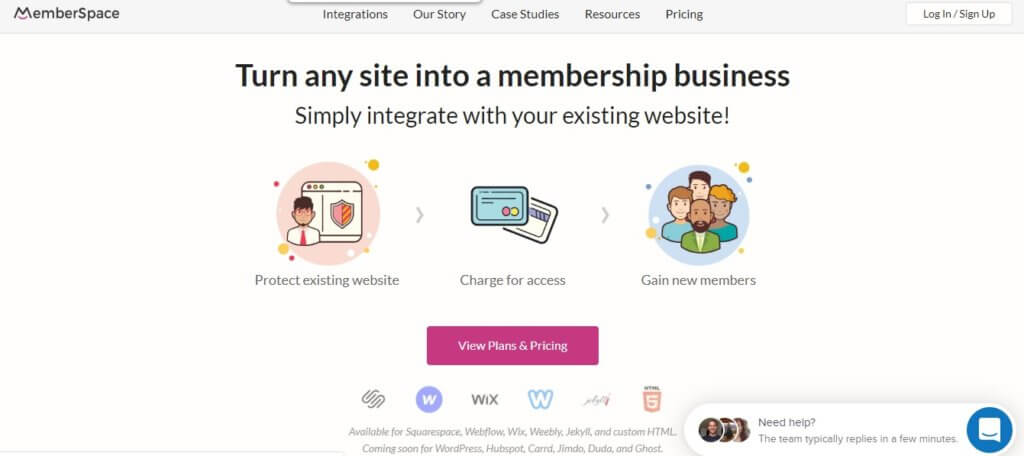Click the Need help? chat text

tap(786, 422)
